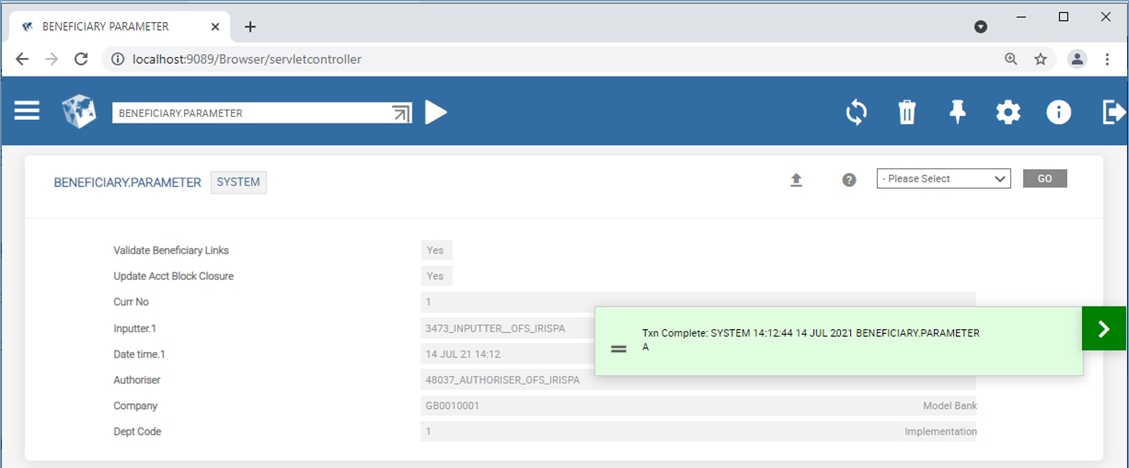
Task: Click the BENEFICIARY.PARAMETER command input field
Action: click(x=250, y=113)
